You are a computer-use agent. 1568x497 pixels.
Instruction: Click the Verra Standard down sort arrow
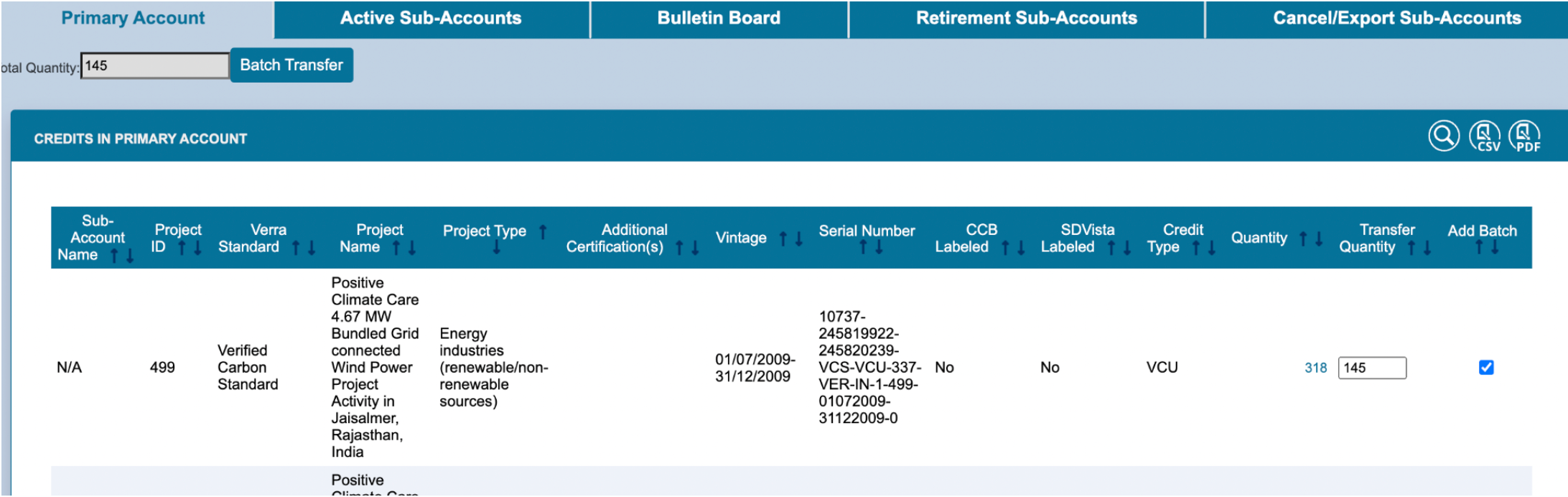click(x=312, y=248)
